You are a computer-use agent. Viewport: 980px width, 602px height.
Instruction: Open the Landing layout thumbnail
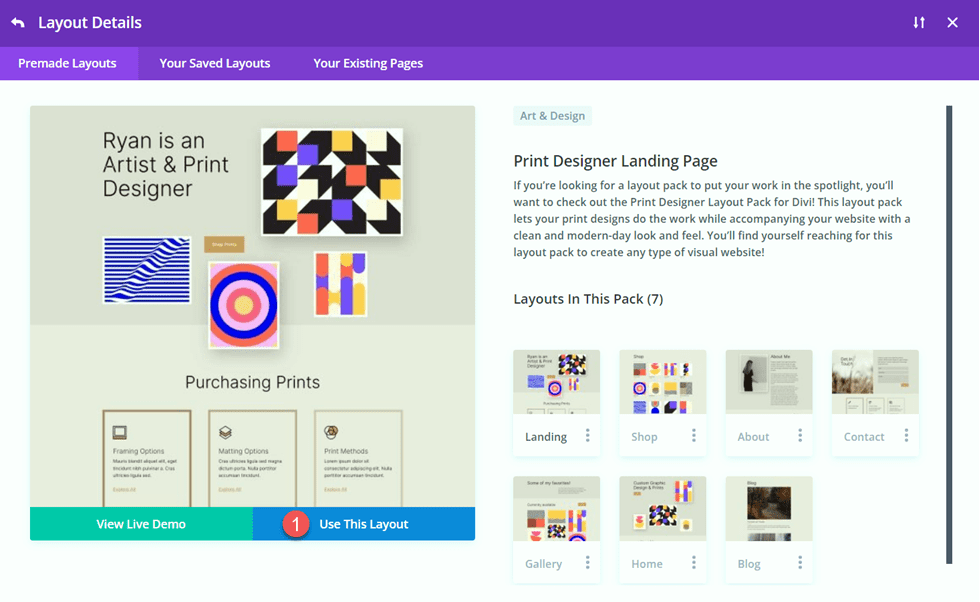556,381
